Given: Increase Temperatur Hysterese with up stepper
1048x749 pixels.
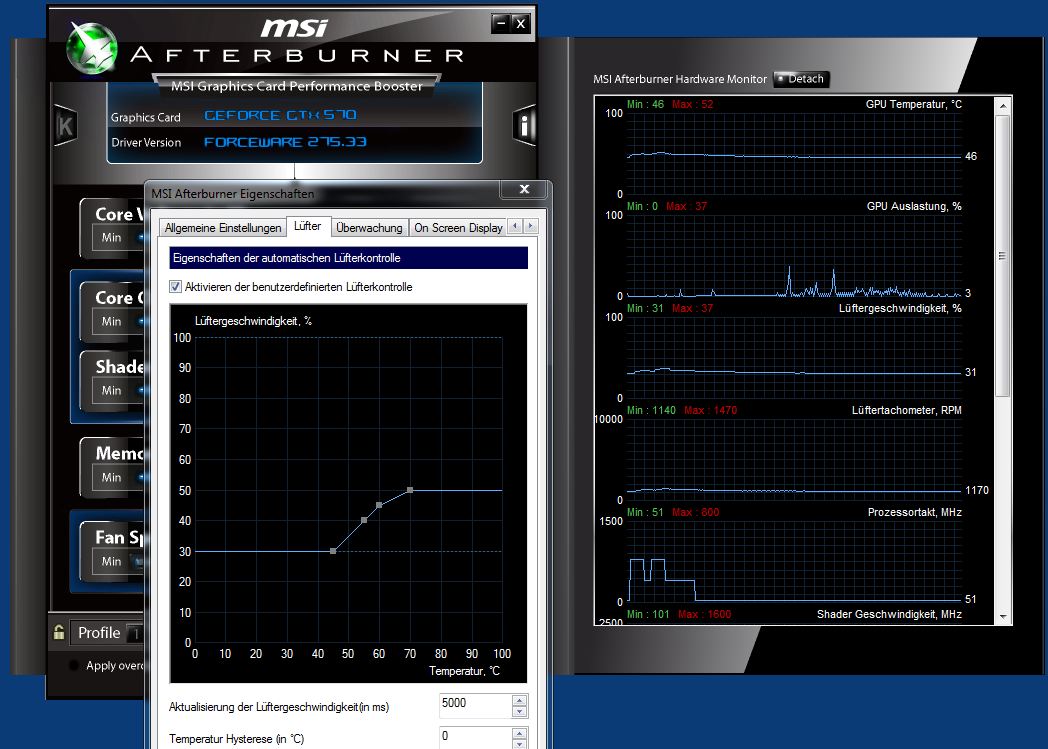Looking at the screenshot, I should click(519, 733).
